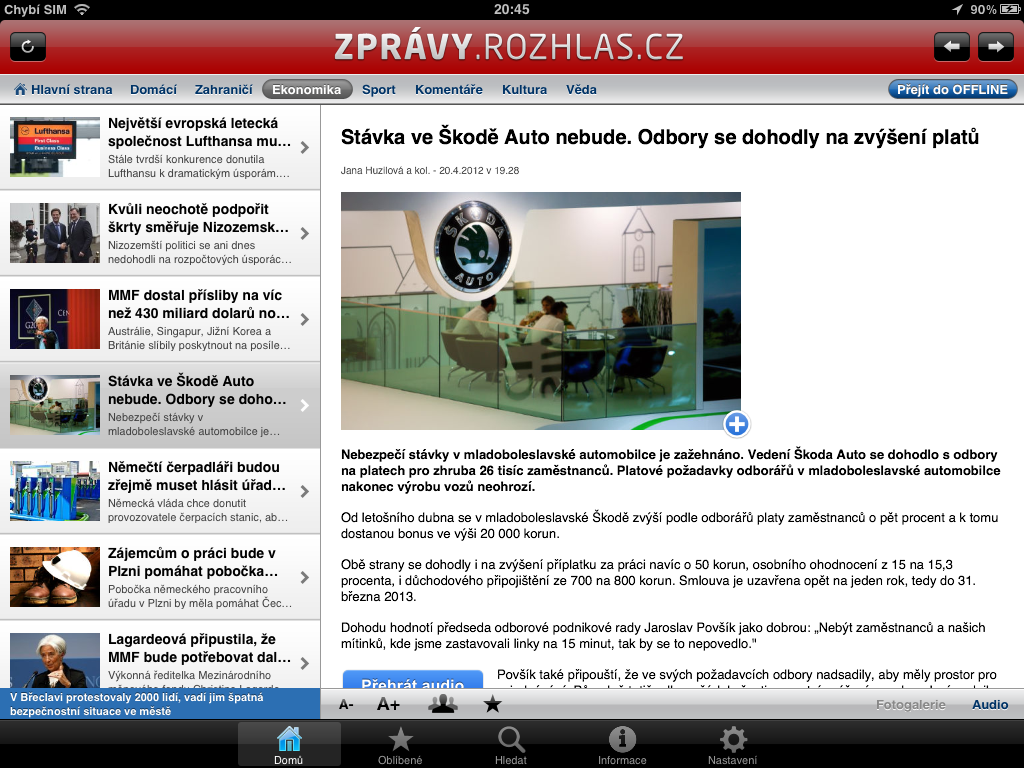Select the Domácí category
Image resolution: width=1024 pixels, height=768 pixels.
153,89
